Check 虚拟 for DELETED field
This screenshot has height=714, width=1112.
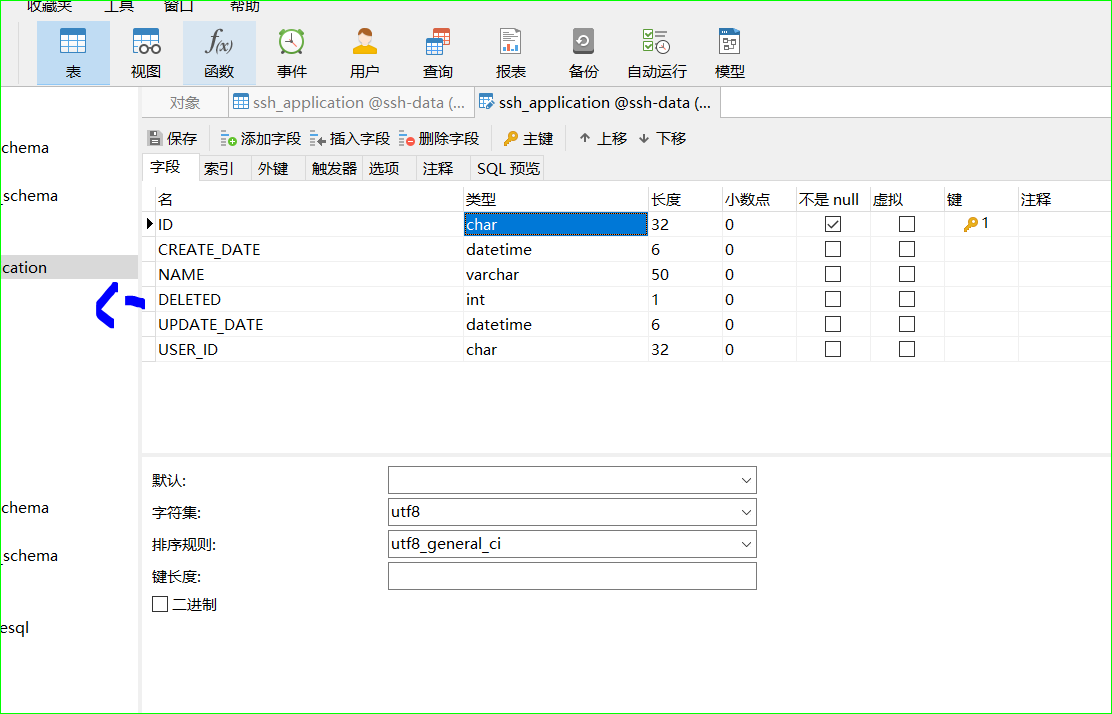point(906,299)
